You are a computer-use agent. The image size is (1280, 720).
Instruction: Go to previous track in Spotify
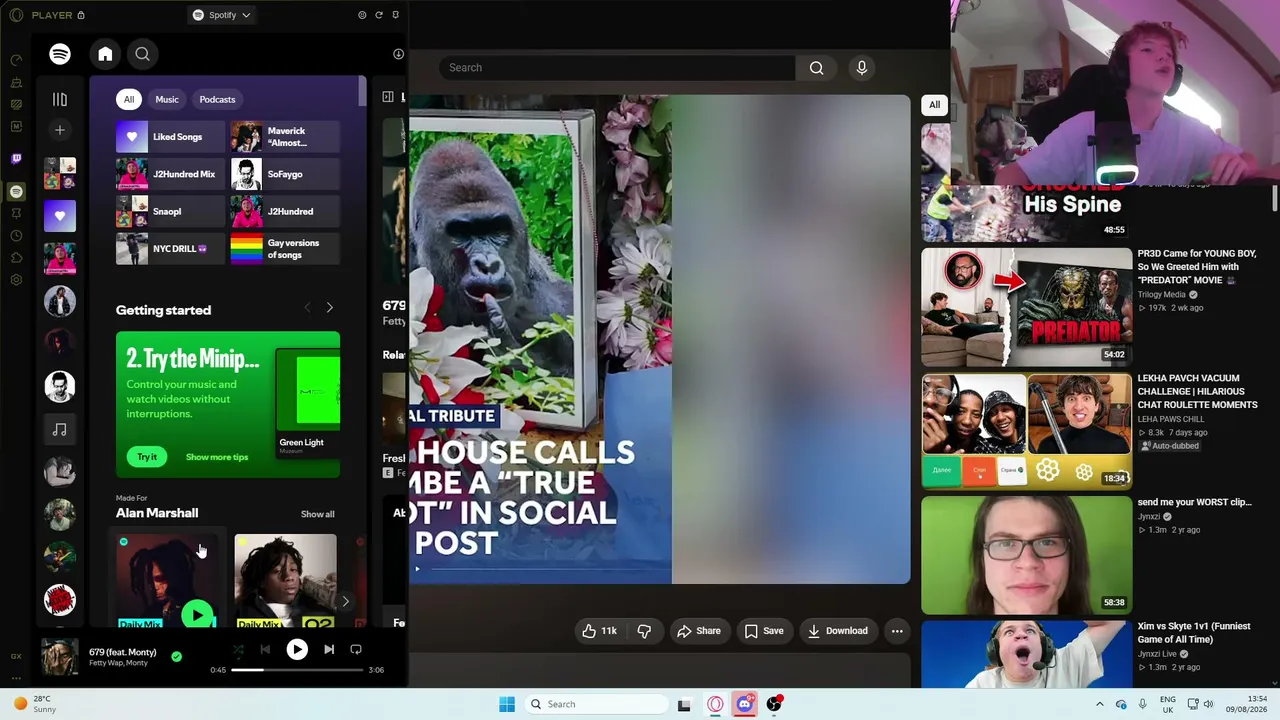[x=265, y=650]
